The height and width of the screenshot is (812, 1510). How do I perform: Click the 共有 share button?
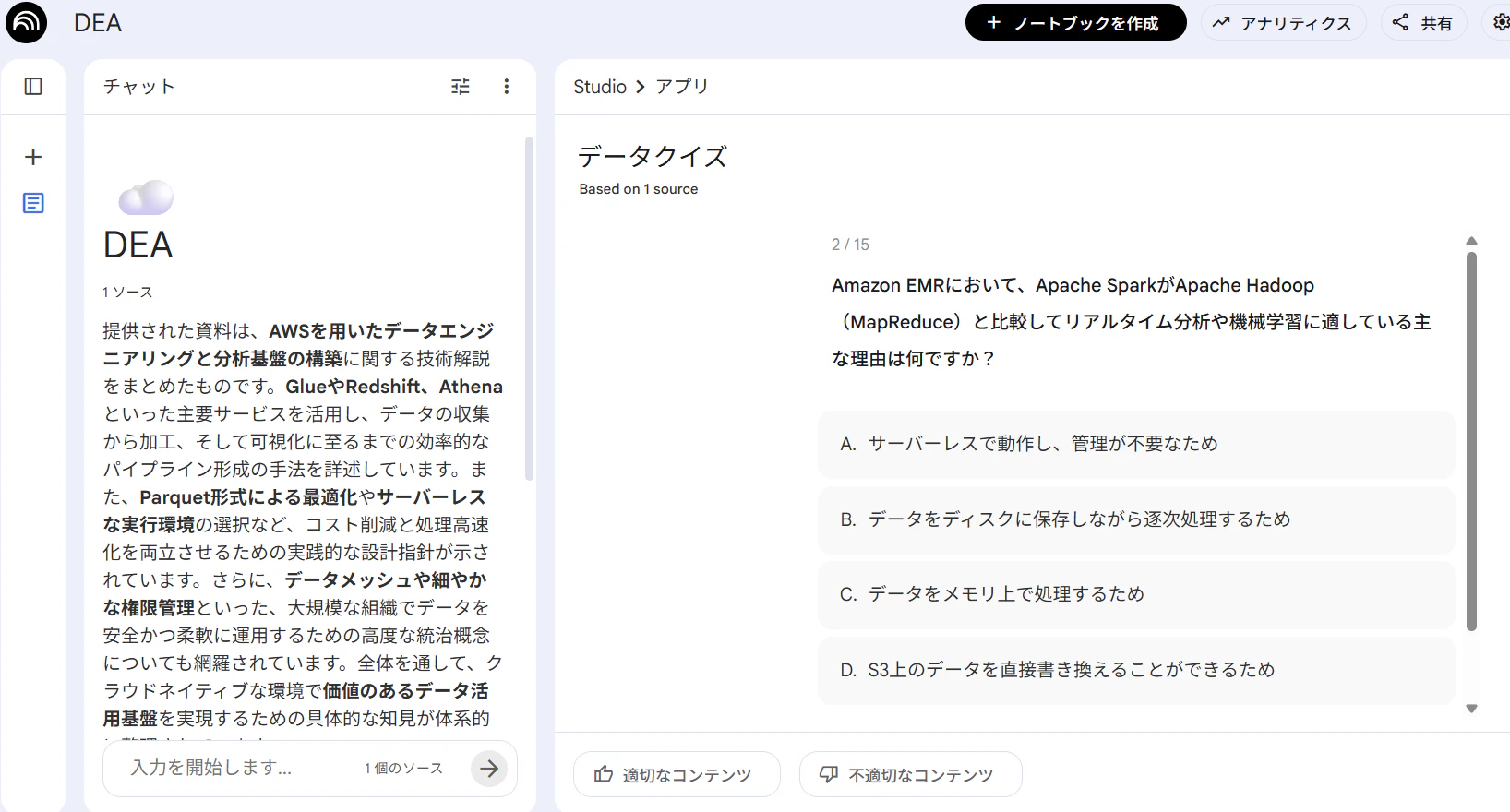[1422, 23]
